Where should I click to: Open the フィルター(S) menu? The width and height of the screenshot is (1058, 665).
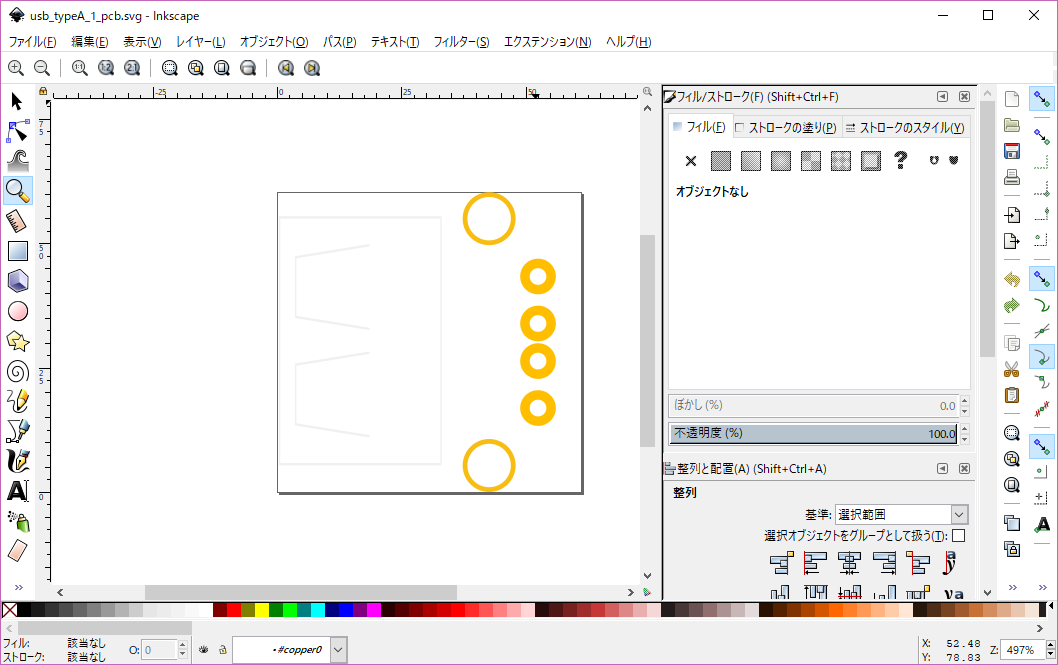[461, 42]
